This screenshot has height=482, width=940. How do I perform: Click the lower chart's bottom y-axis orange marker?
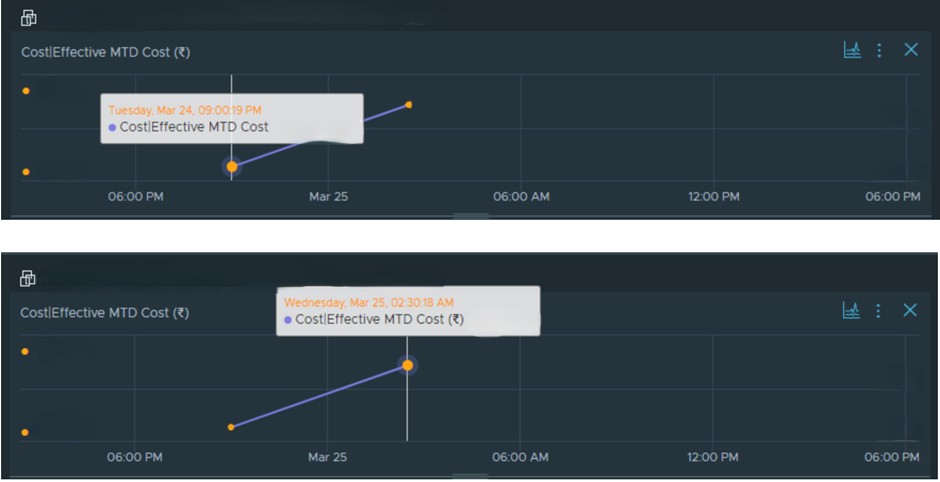click(x=25, y=433)
